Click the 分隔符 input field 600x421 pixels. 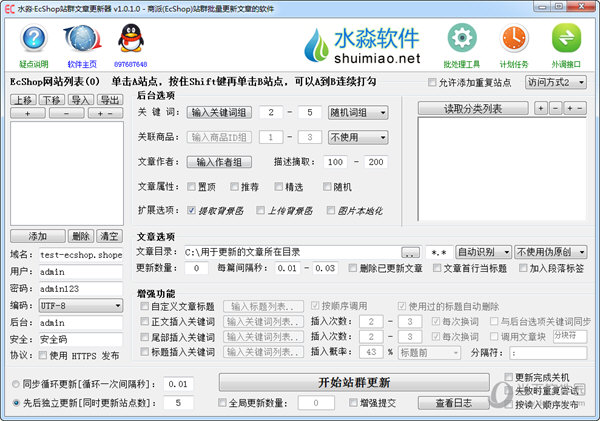pos(548,353)
